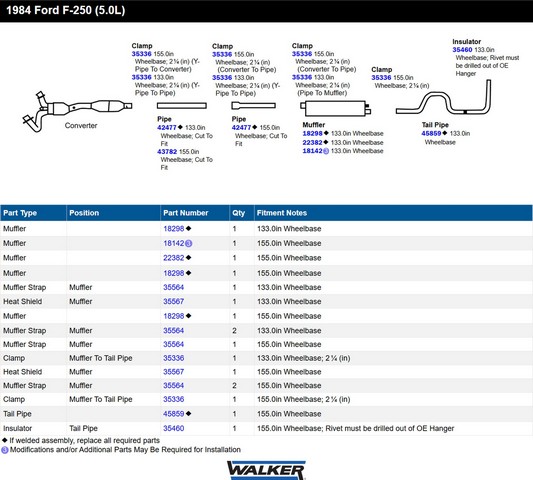This screenshot has width=533, height=480.
Task: Open pipe 42477 155.0in link in diagram
Action: pyautogui.click(x=241, y=127)
